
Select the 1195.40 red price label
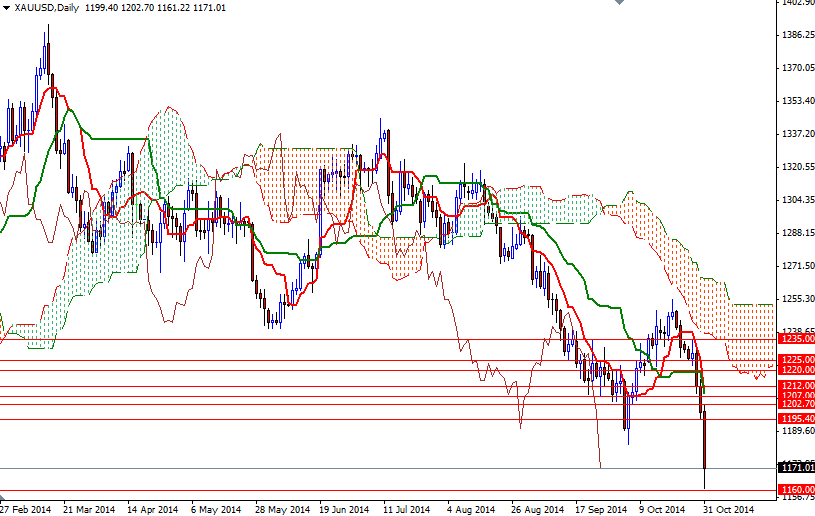(x=796, y=419)
